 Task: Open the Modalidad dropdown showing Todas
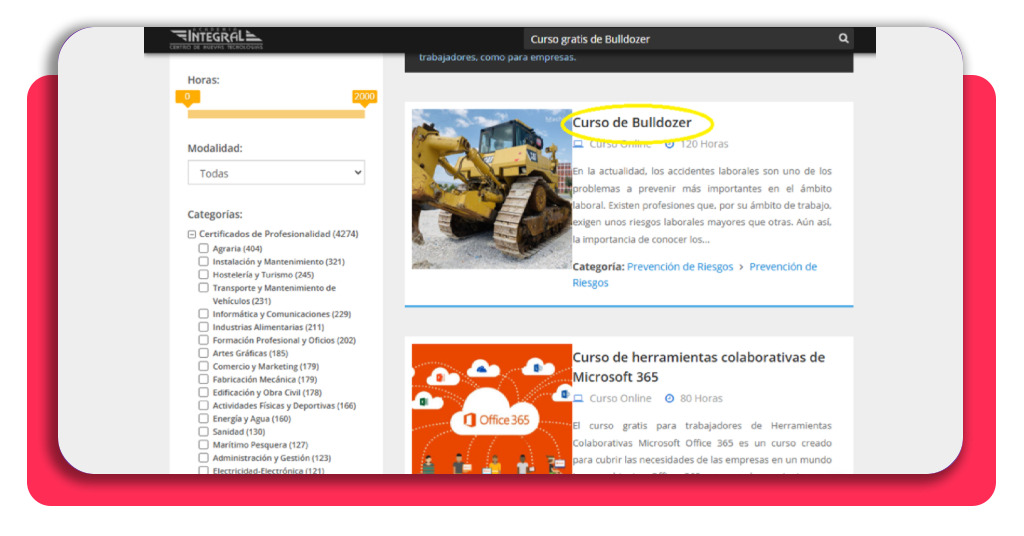tap(276, 173)
